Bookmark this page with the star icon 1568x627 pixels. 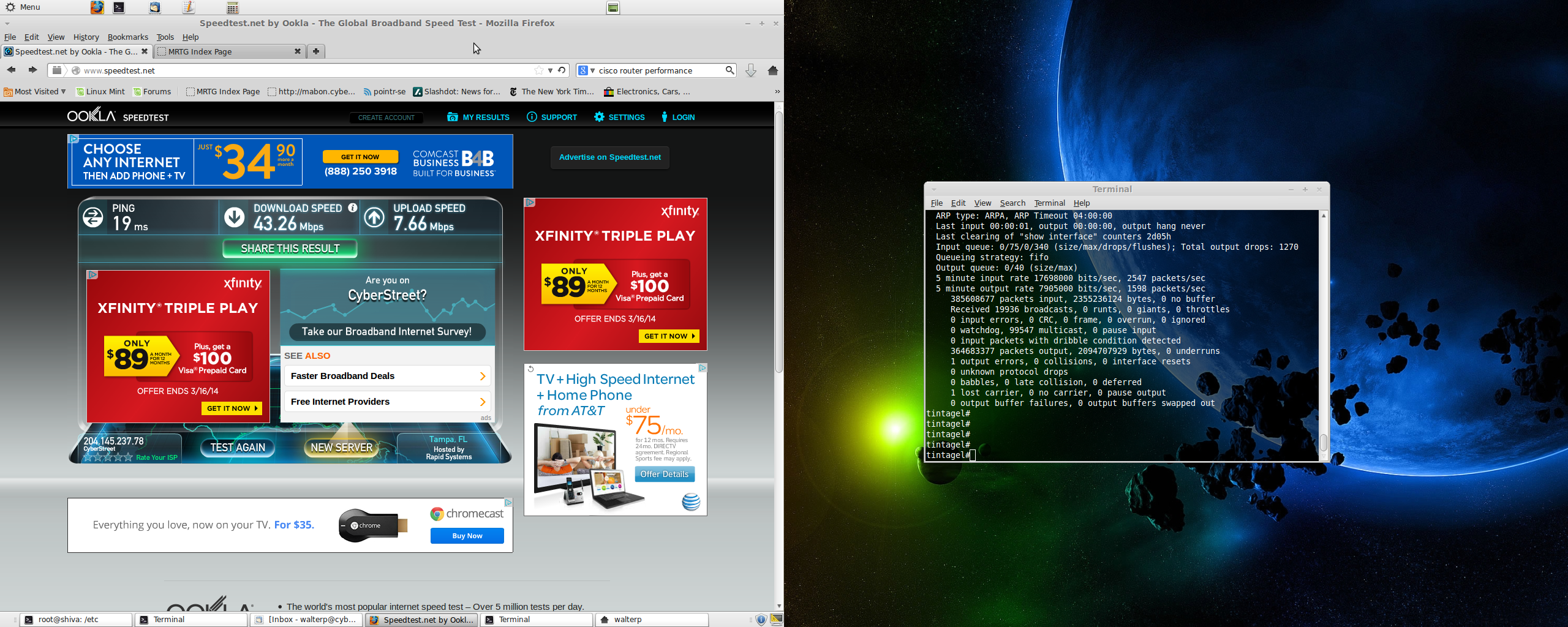538,70
